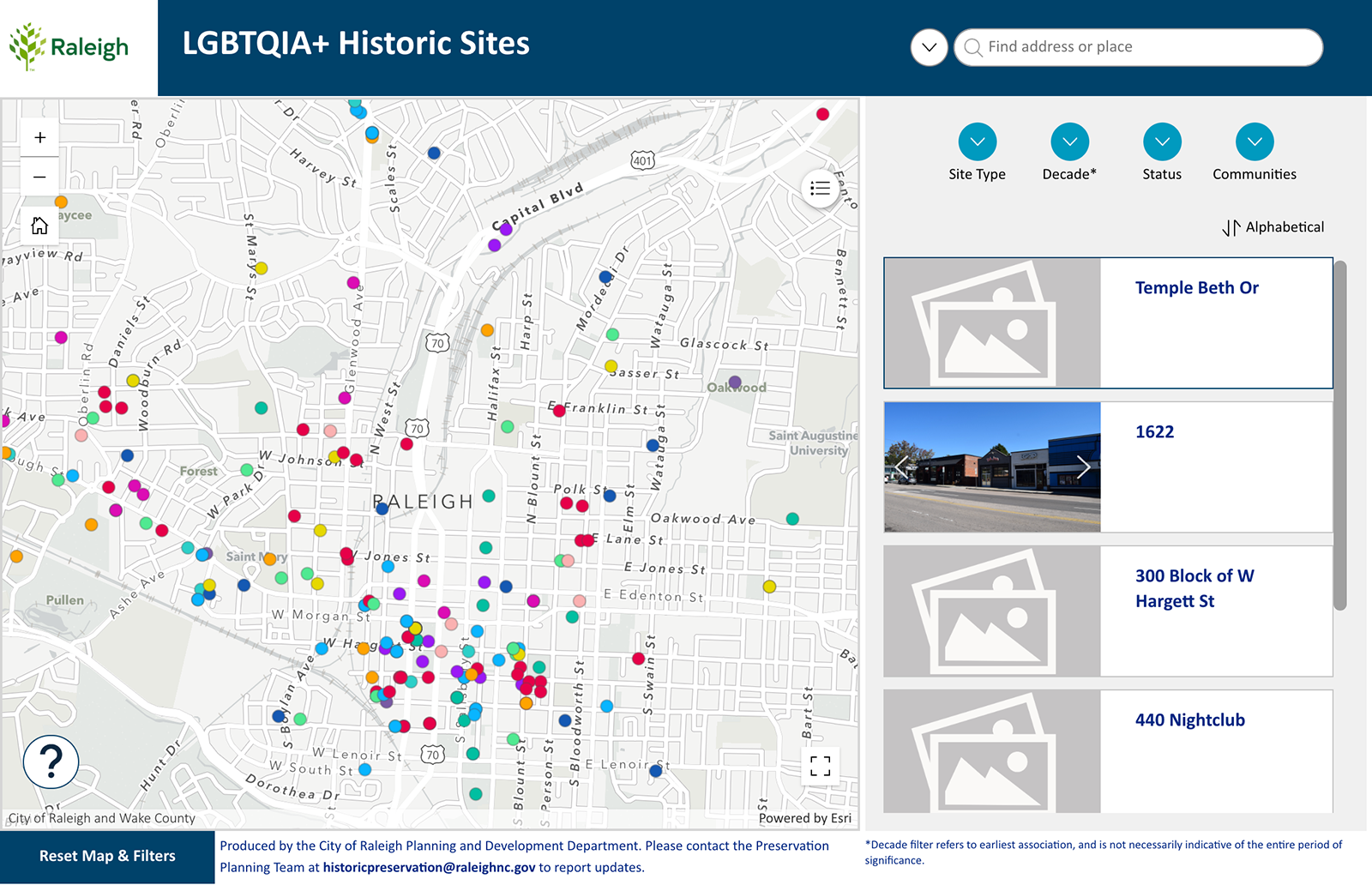Viewport: 1372px width, 885px height.
Task: Click the search magnifier icon
Action: [x=972, y=47]
